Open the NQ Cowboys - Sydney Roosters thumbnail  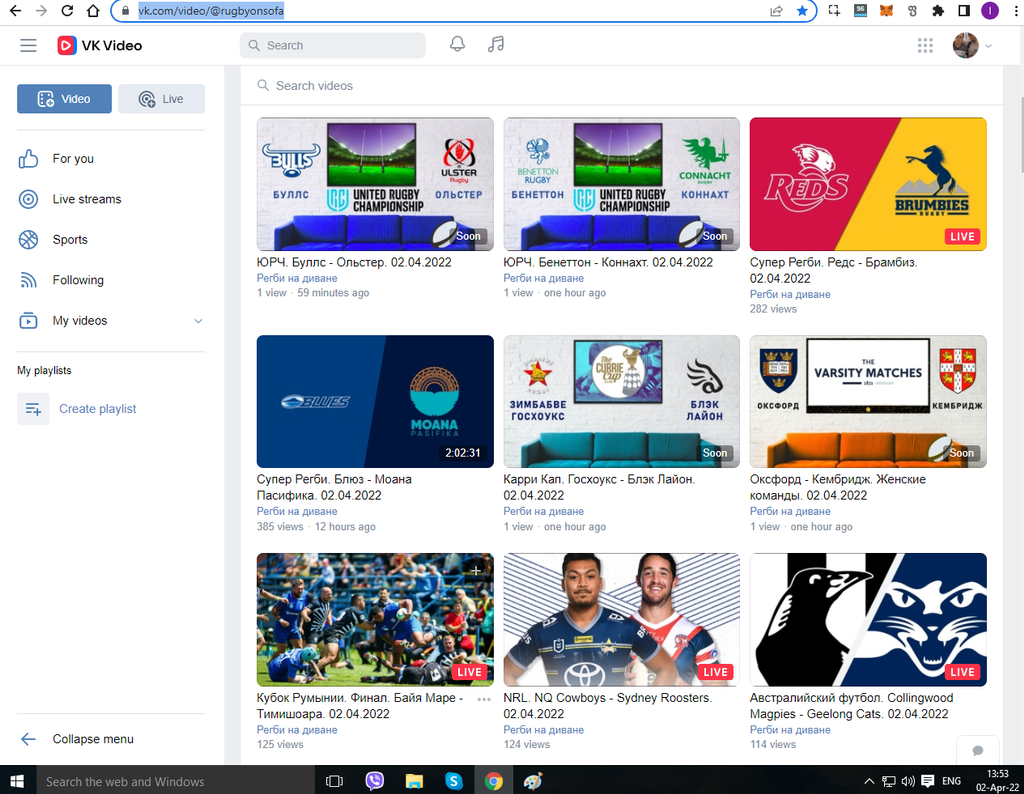click(621, 620)
